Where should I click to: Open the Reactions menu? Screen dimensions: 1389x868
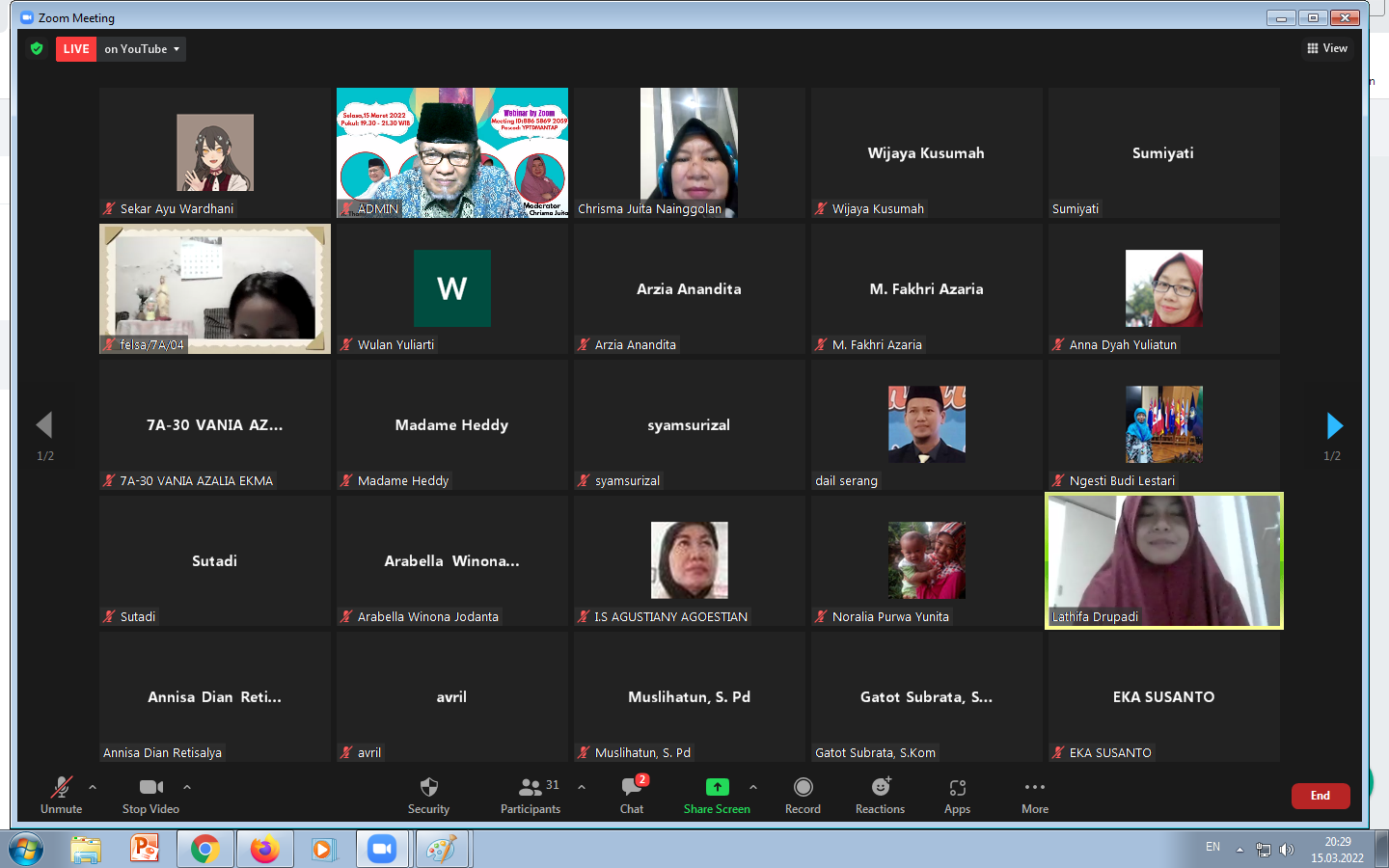pos(880,796)
